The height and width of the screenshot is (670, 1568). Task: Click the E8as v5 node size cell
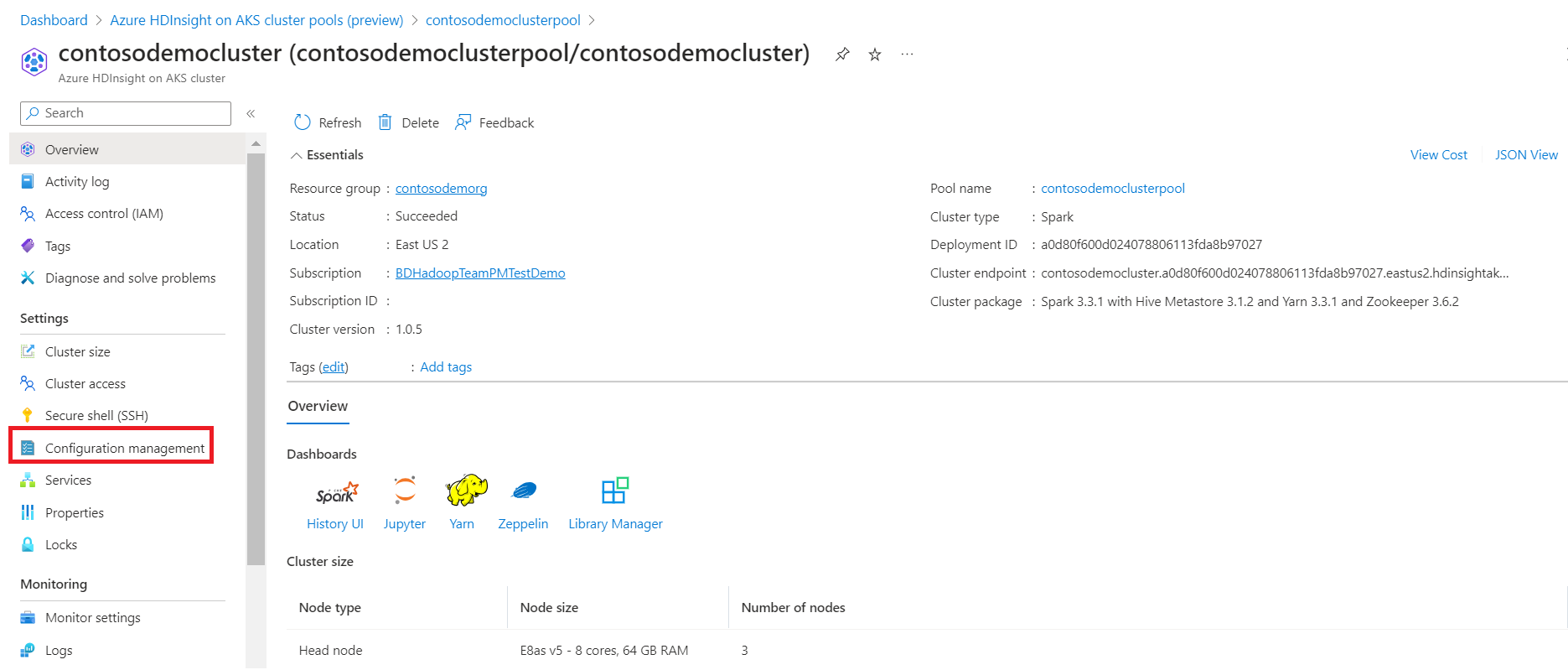[604, 651]
